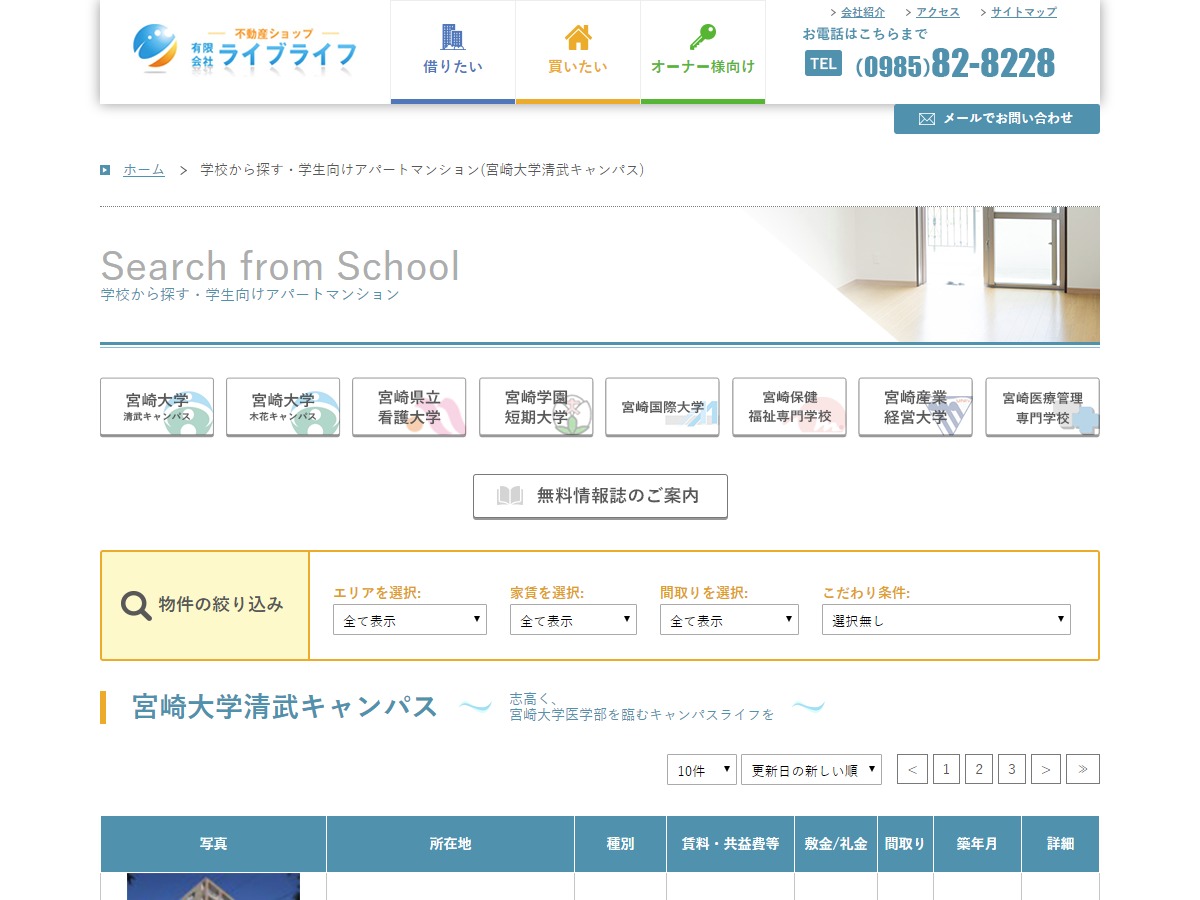The width and height of the screenshot is (1200, 900).
Task: Open the こだわり条件 dropdown
Action: pyautogui.click(x=946, y=620)
